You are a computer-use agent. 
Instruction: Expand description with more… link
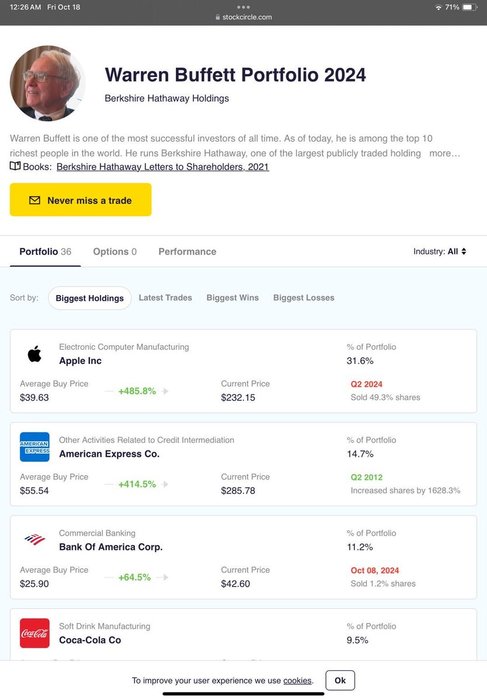click(444, 153)
